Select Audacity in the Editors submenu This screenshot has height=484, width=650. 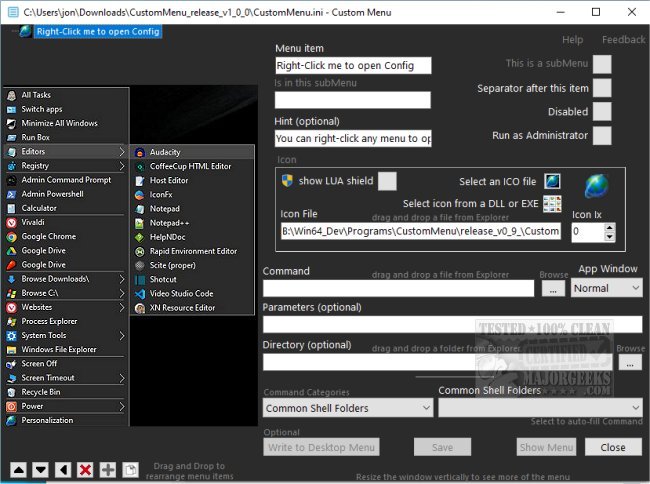point(166,152)
